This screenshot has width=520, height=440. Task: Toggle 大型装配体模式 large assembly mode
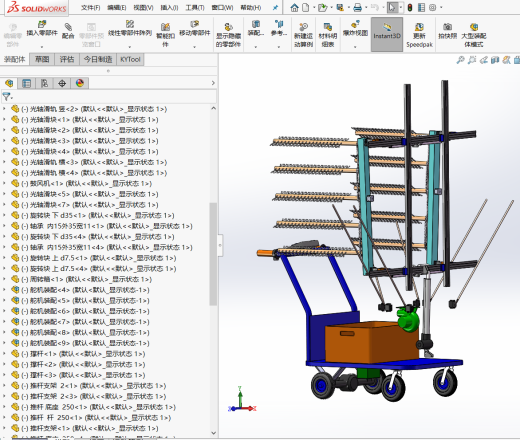[x=474, y=35]
